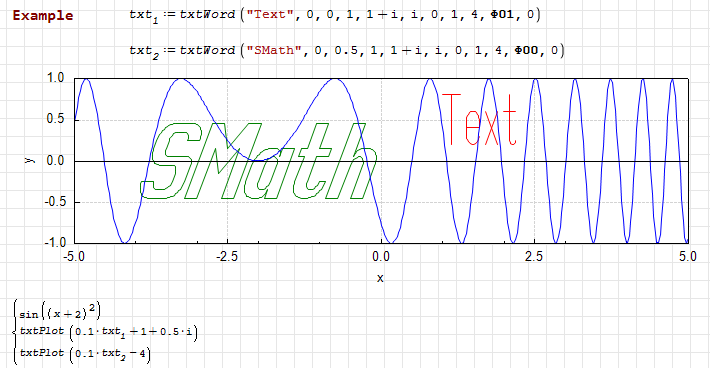This screenshot has height=368, width=710.
Task: Click the txt₂ txtWord definition formula
Action: point(347,51)
